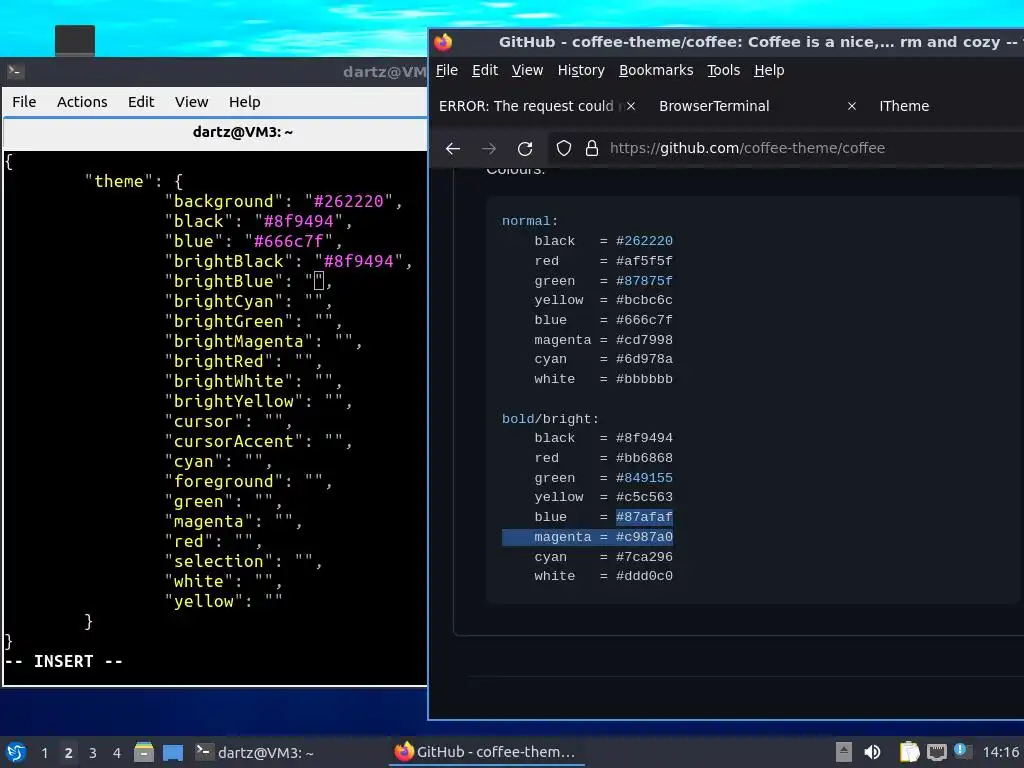
Task: Select the dartz@VM3: ~ terminal tab
Action: coord(216,132)
